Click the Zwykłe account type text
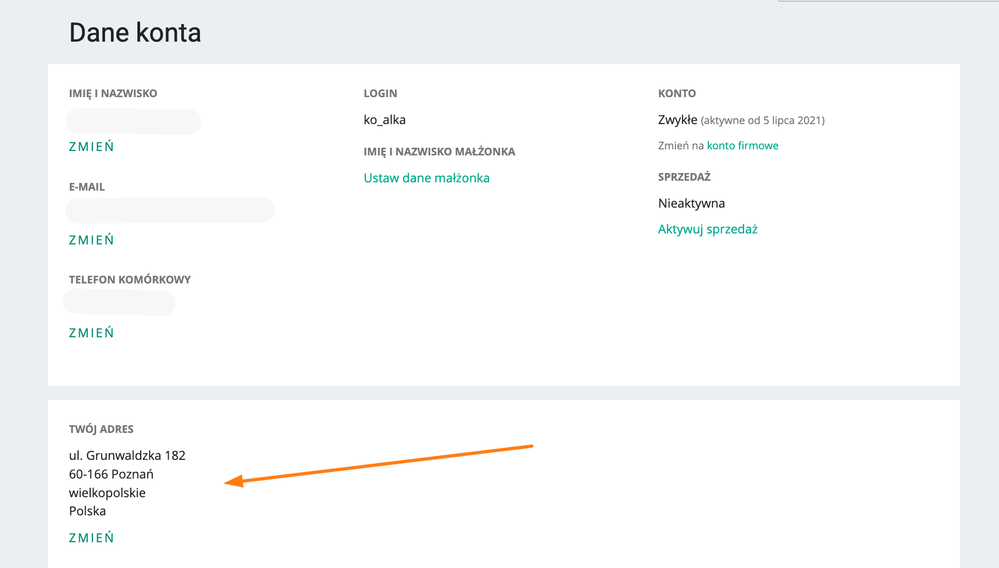999x568 pixels. pyautogui.click(x=677, y=120)
